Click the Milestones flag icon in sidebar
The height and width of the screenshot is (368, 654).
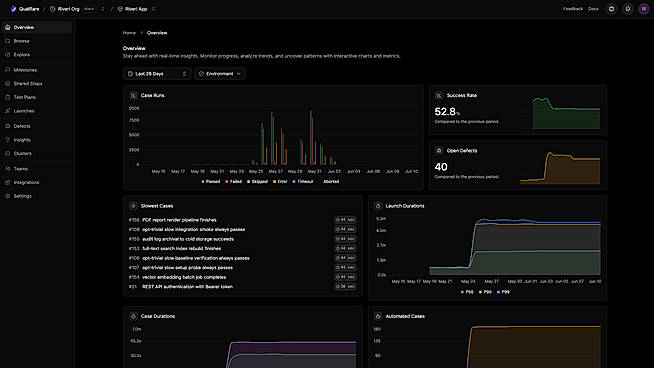[8, 70]
